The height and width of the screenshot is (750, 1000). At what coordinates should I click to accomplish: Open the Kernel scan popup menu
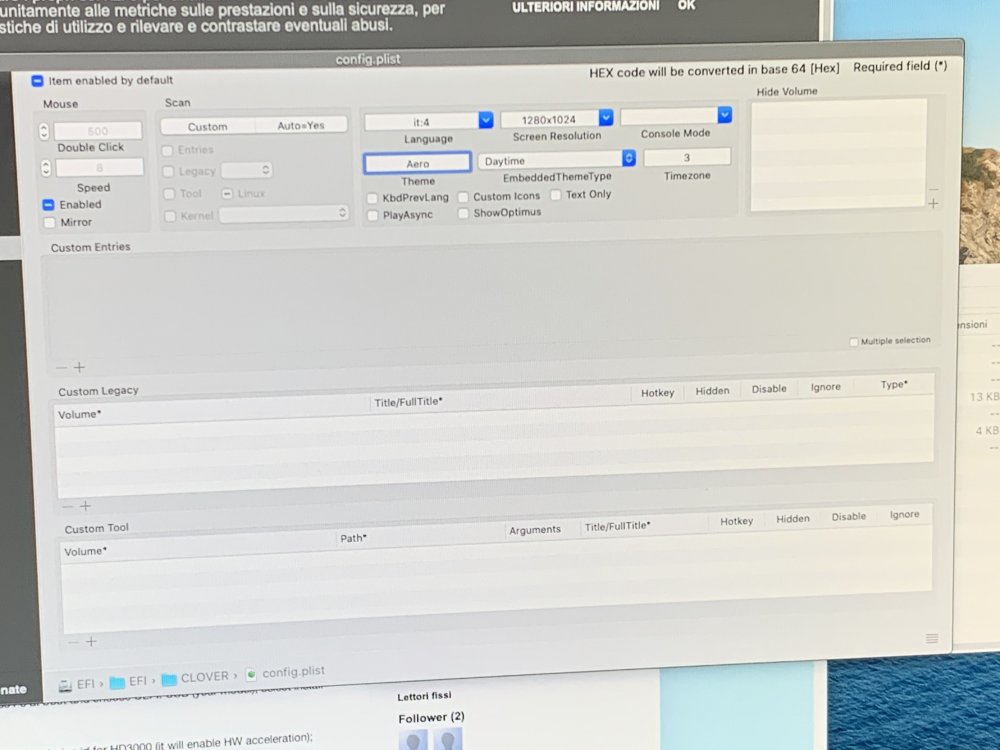(x=284, y=214)
